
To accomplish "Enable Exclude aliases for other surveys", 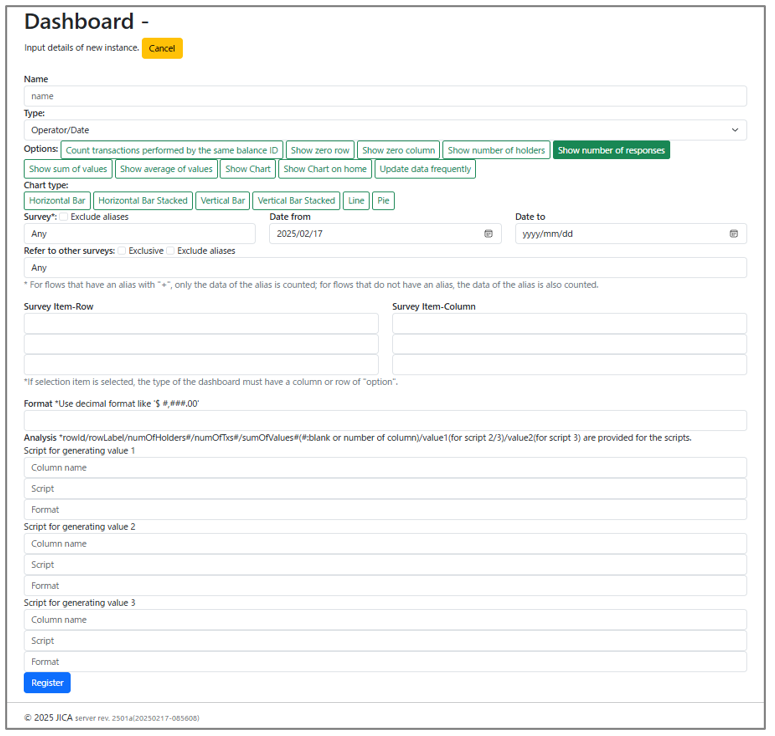I will pos(171,251).
